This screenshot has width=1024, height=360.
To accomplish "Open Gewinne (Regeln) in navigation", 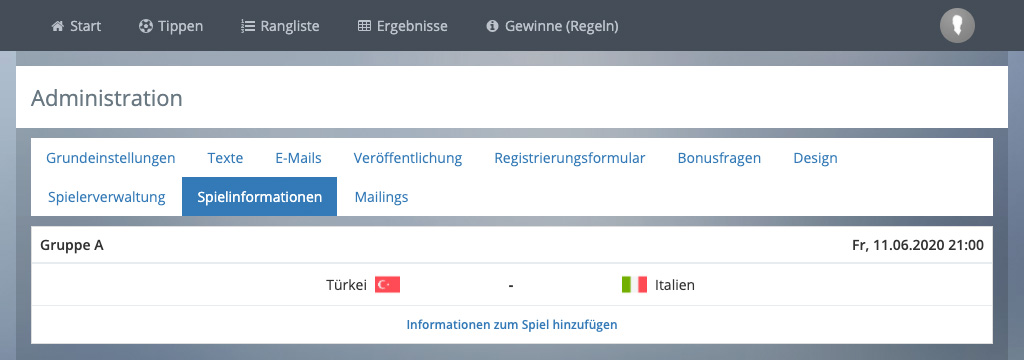I will point(552,26).
